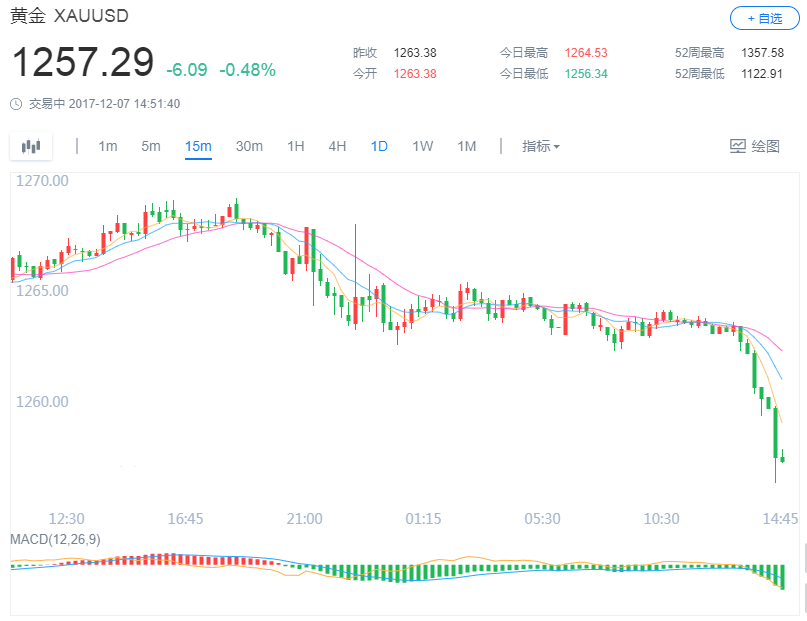Select the 5m interval tab
The image size is (807, 621).
[150, 146]
